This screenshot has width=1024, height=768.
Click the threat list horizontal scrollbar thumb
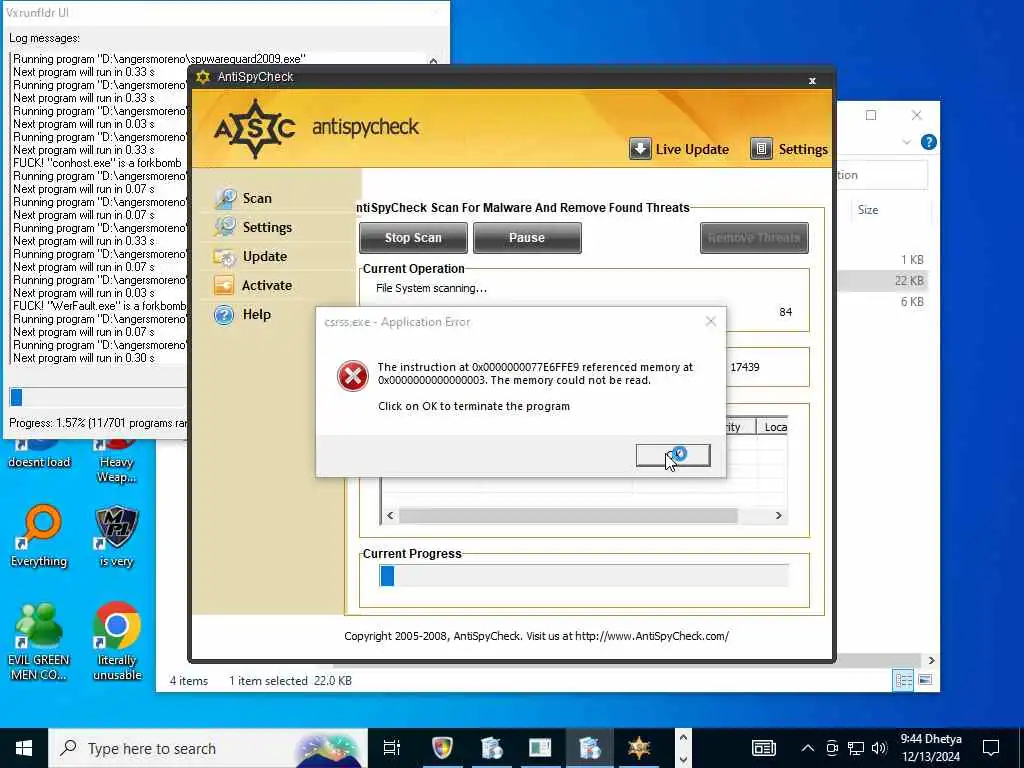tap(568, 515)
